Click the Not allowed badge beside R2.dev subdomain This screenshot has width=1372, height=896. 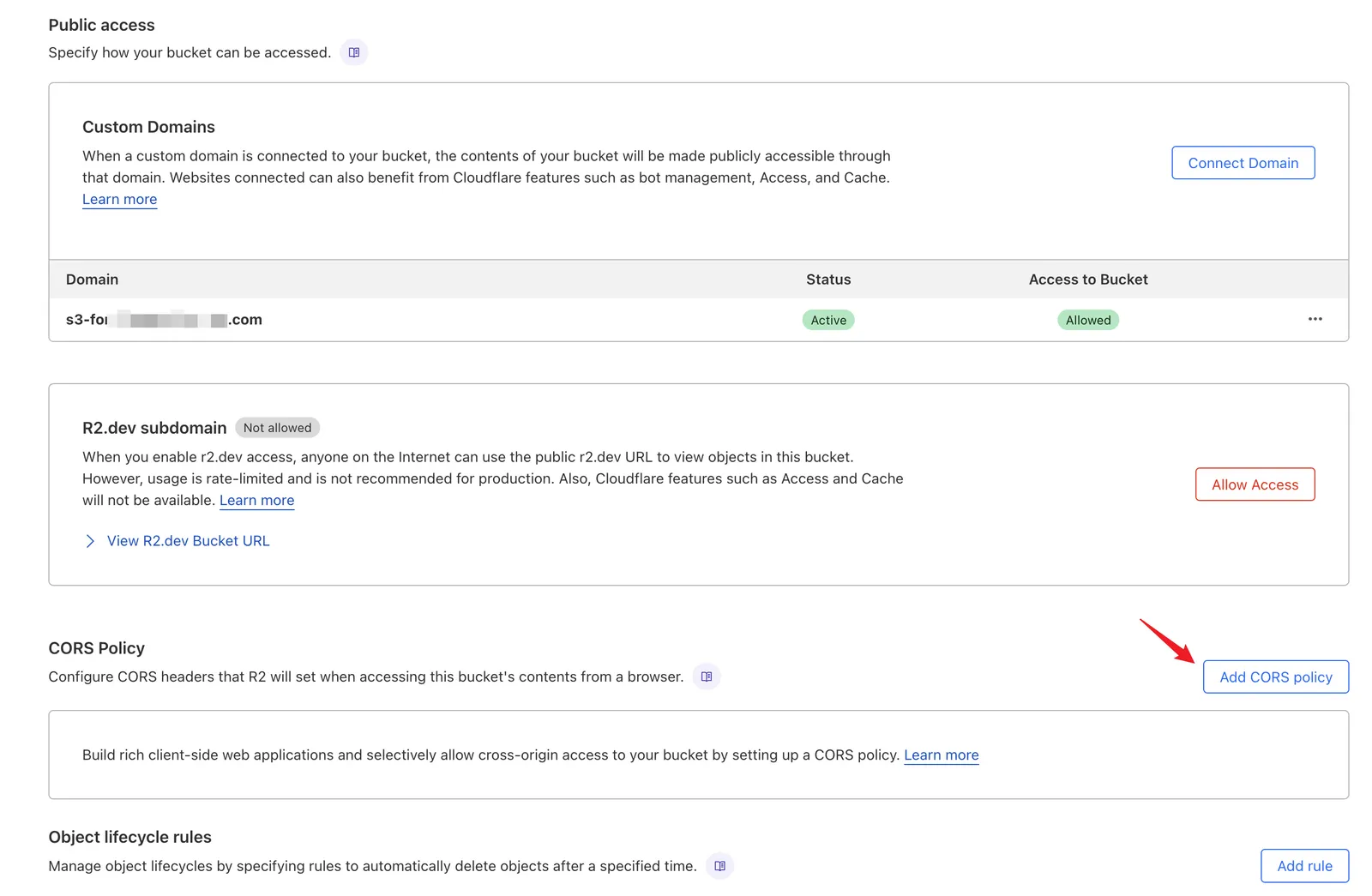277,427
